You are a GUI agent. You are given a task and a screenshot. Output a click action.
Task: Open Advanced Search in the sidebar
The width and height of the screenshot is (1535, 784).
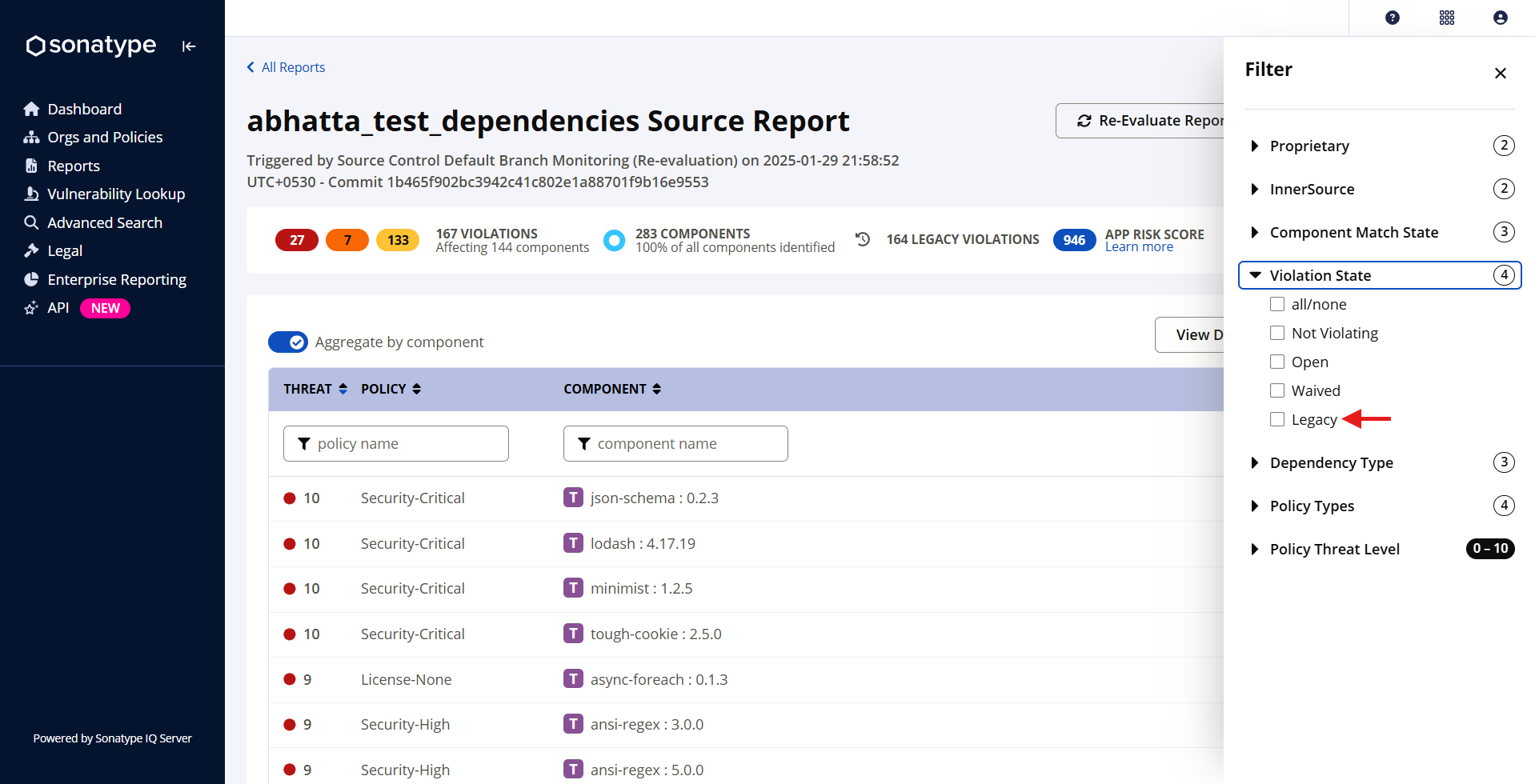(105, 222)
